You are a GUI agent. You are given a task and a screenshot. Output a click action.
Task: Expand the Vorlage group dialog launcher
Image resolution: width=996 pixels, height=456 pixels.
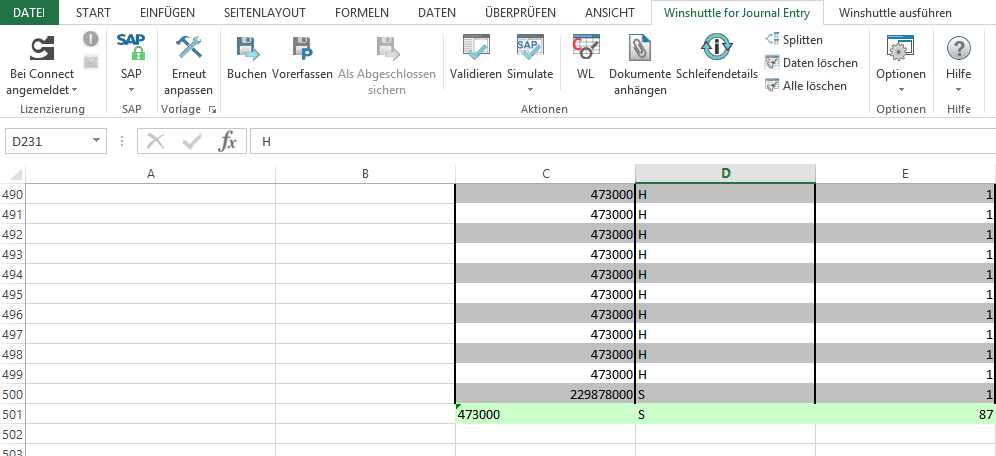click(212, 109)
